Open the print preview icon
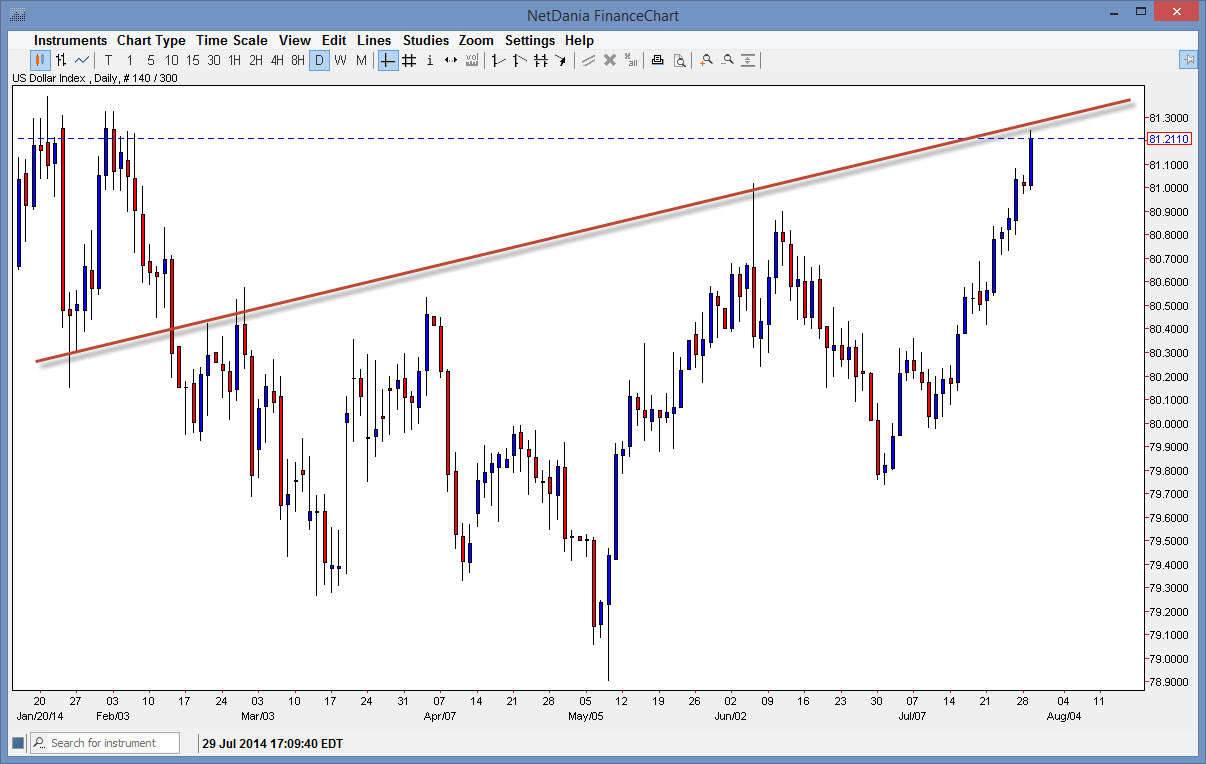The width and height of the screenshot is (1206, 764). coord(682,60)
